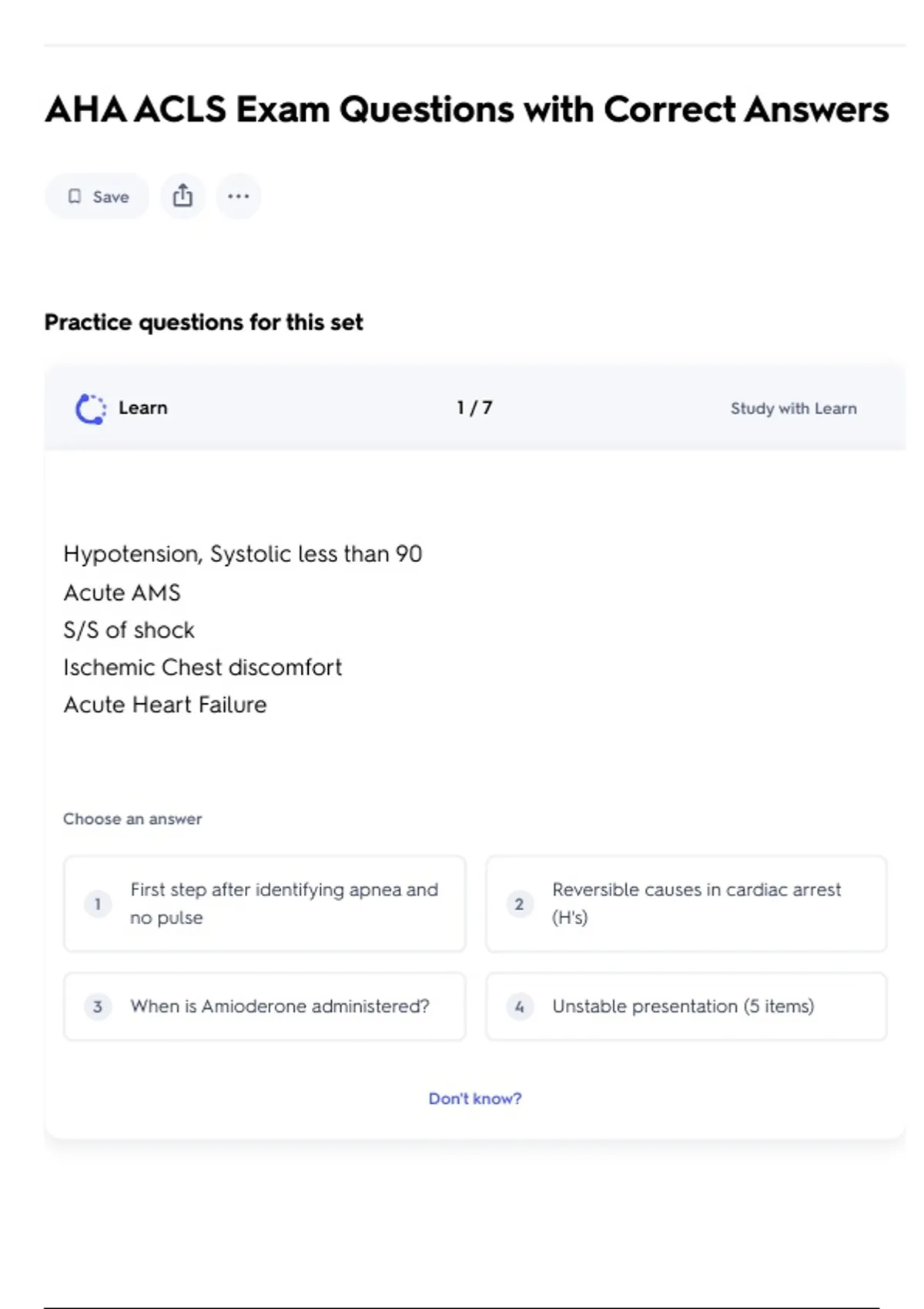Image resolution: width=924 pixels, height=1309 pixels.
Task: Click the number 2 answer badge
Action: 520,904
